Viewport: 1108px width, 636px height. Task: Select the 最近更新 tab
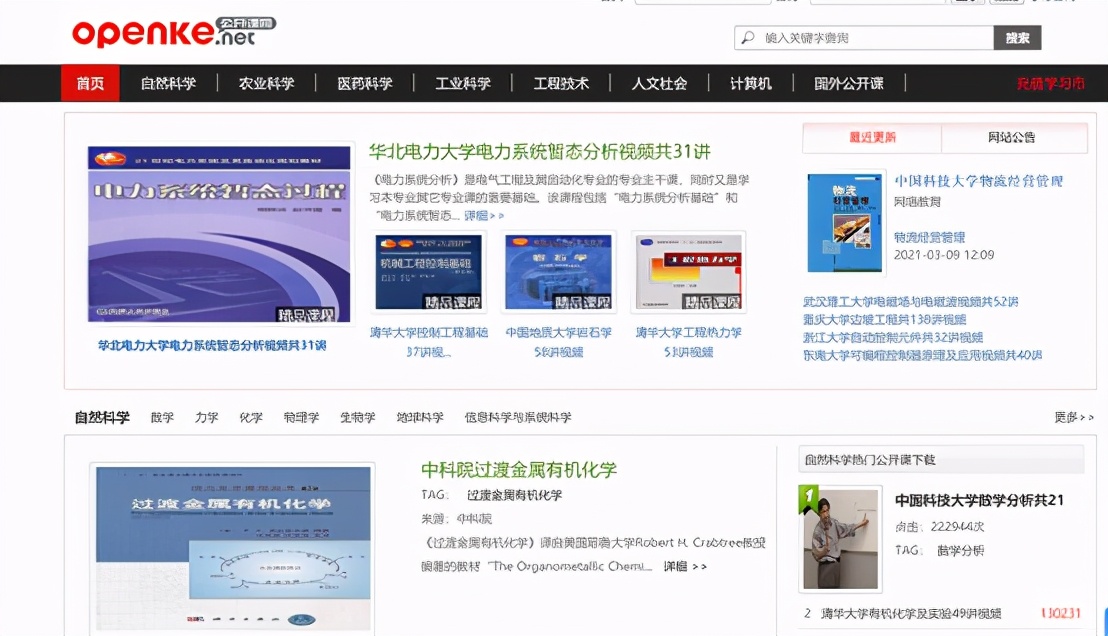pyautogui.click(x=872, y=137)
